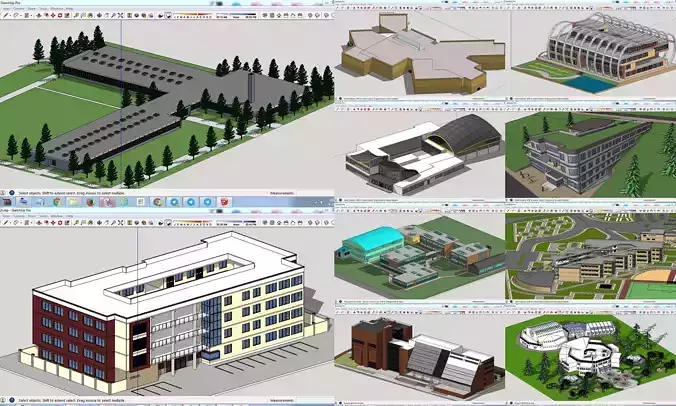Image resolution: width=676 pixels, height=406 pixels.
Task: Click the rightmost face style icon in white office building window
Action: tap(332, 222)
